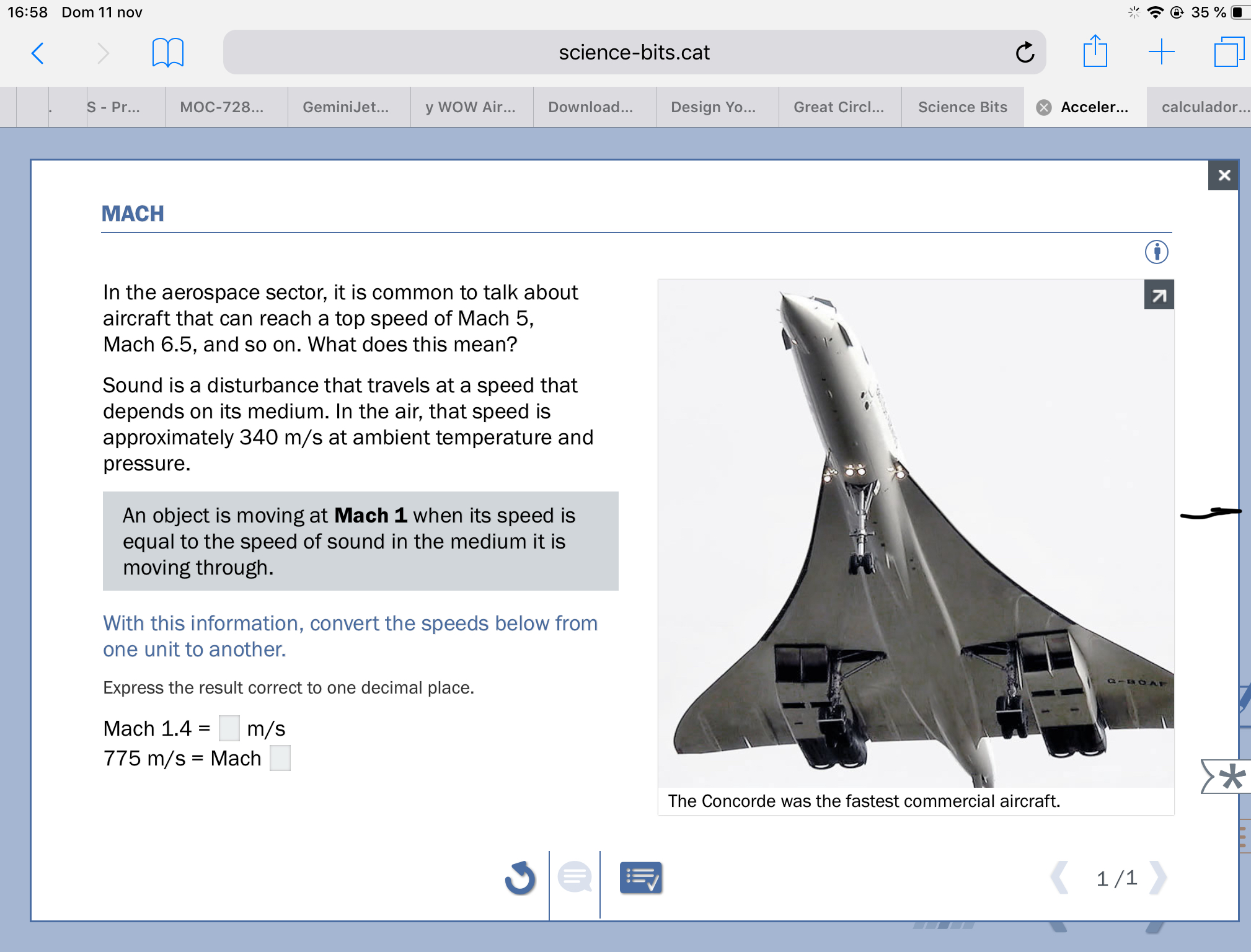Tap the science-bits.cat address bar
The width and height of the screenshot is (1251, 952).
tap(634, 53)
